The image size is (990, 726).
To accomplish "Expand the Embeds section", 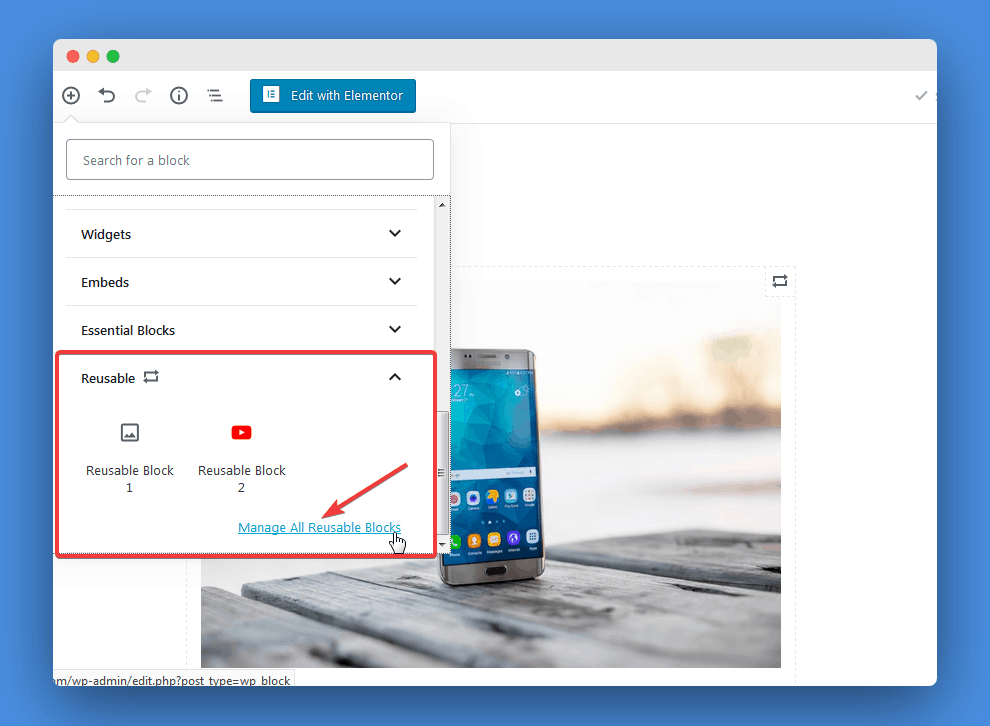I will click(241, 282).
